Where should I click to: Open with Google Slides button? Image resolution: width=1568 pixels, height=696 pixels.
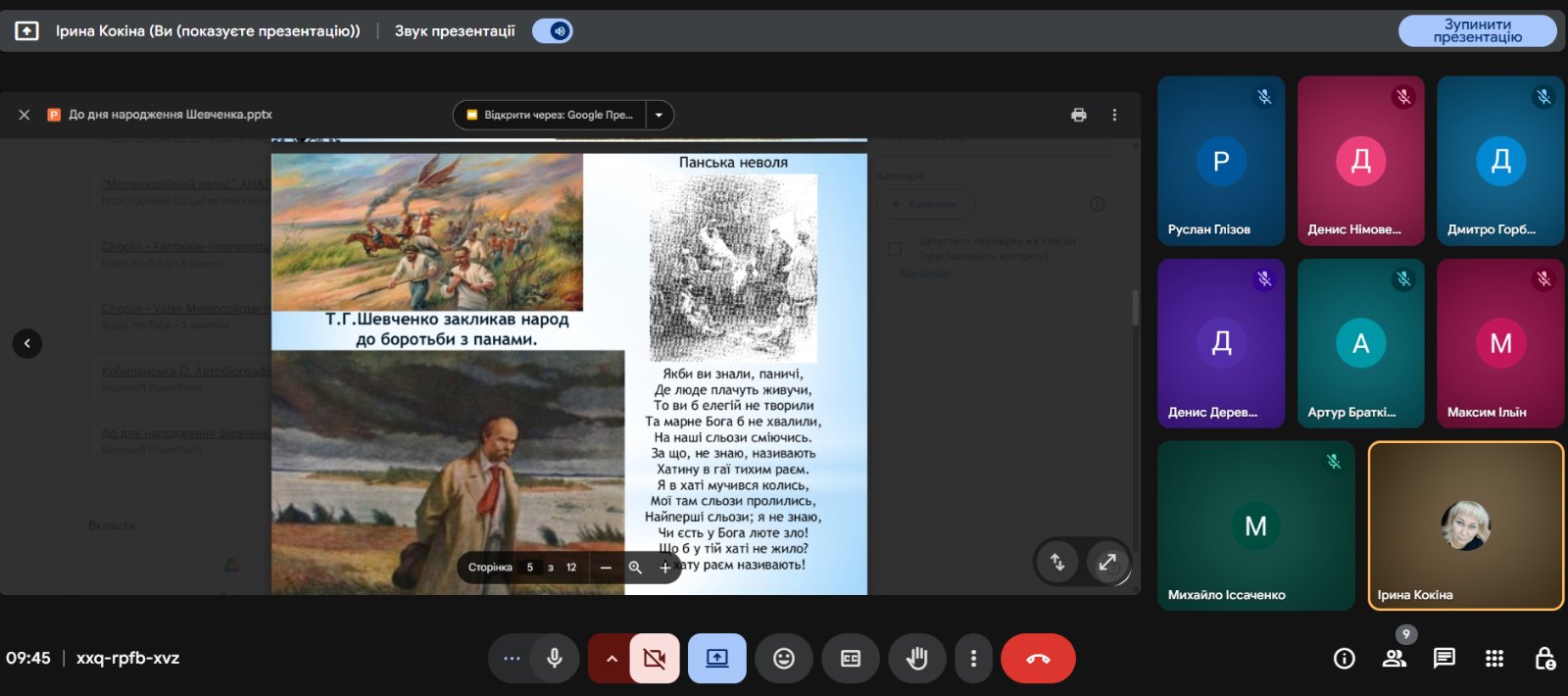coord(550,115)
